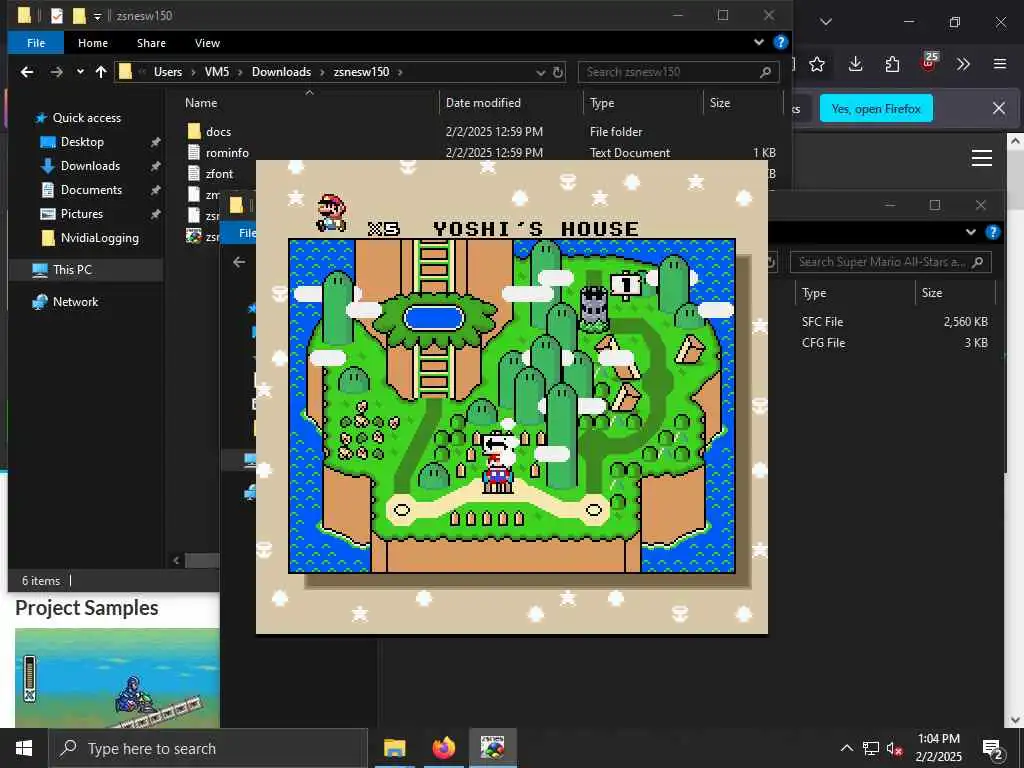Open Firefox application hamburger menu
This screenshot has height=768, width=1024.
(x=999, y=64)
